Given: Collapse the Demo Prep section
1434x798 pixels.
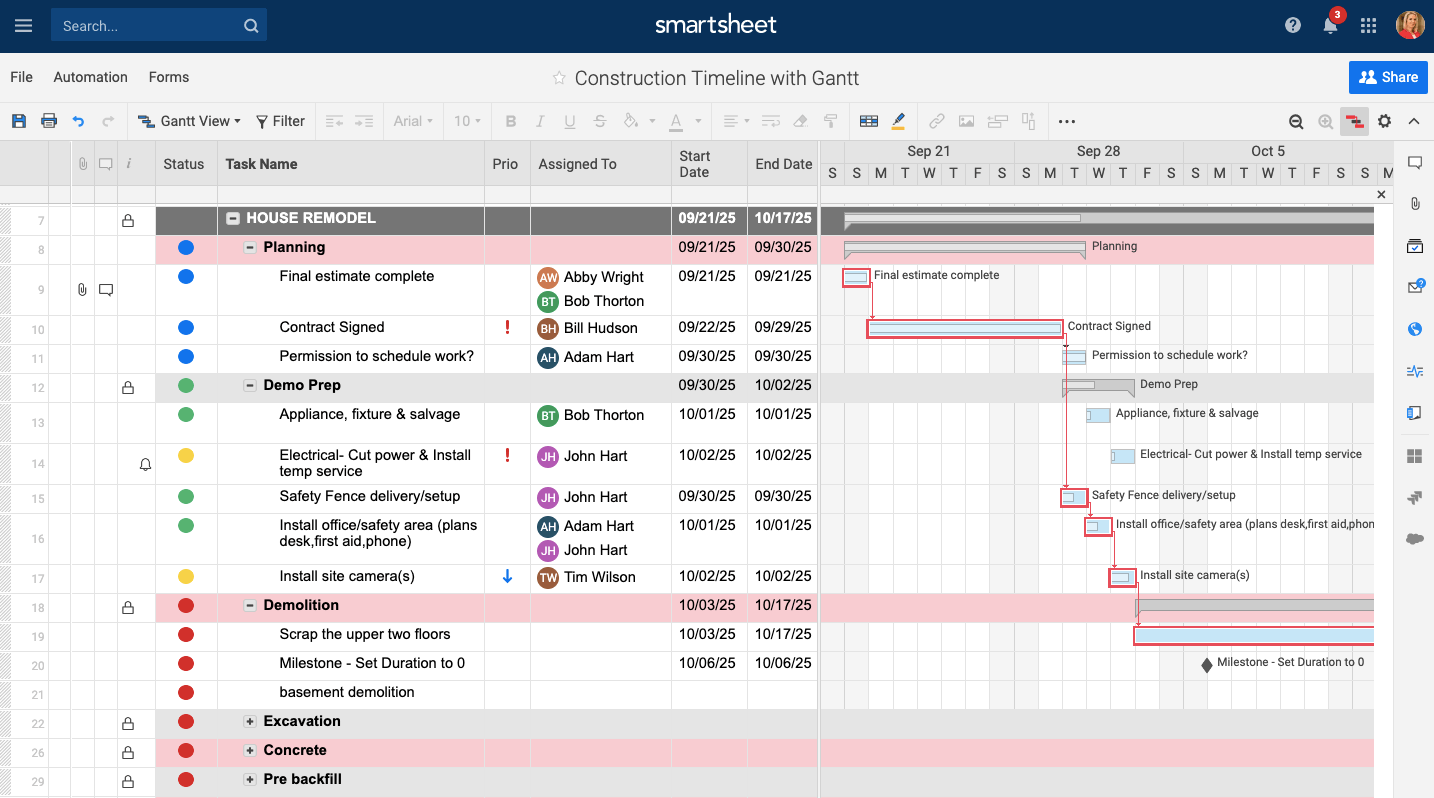Looking at the screenshot, I should pos(250,386).
